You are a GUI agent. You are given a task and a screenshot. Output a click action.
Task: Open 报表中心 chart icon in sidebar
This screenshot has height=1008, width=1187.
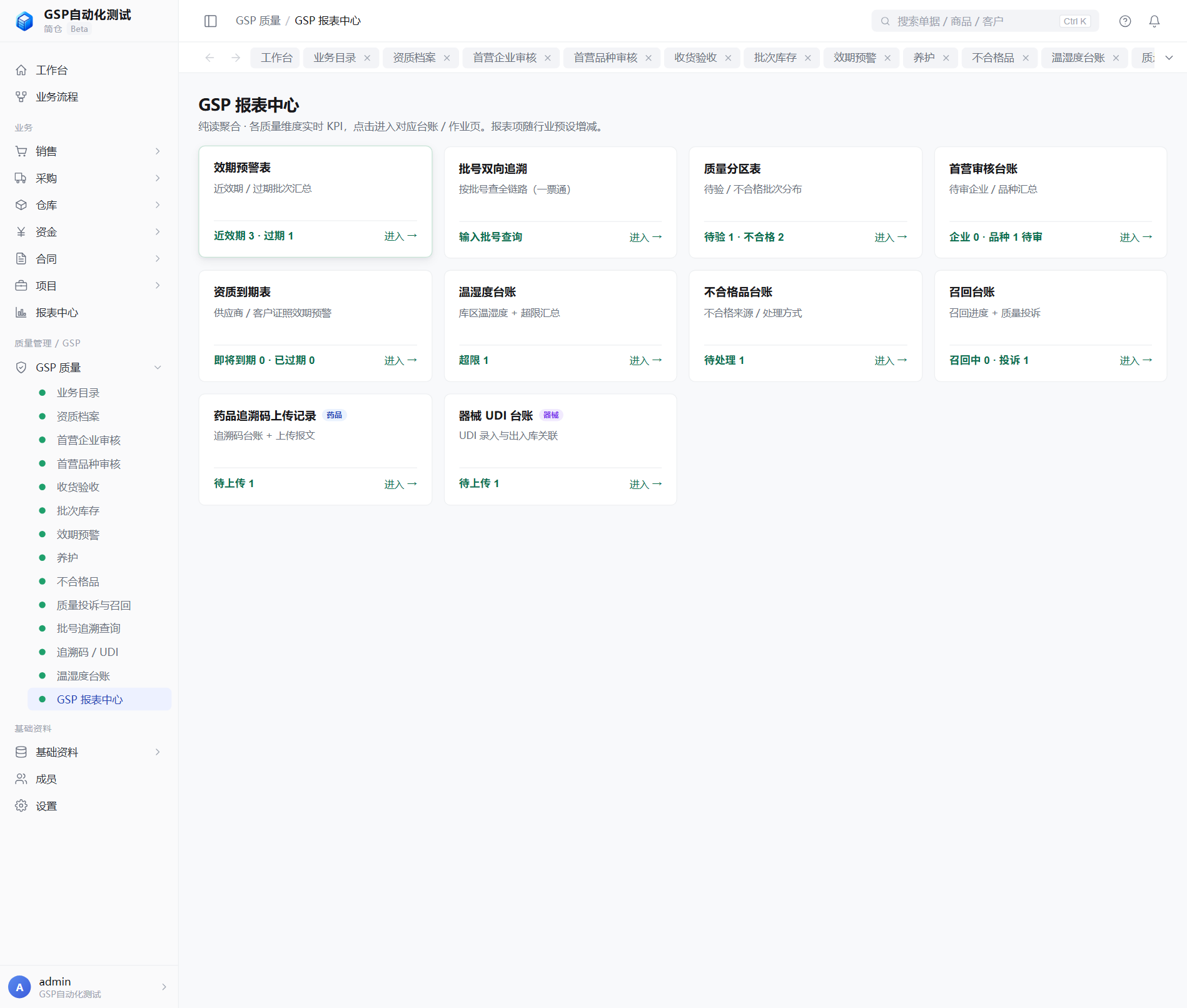[x=21, y=313]
